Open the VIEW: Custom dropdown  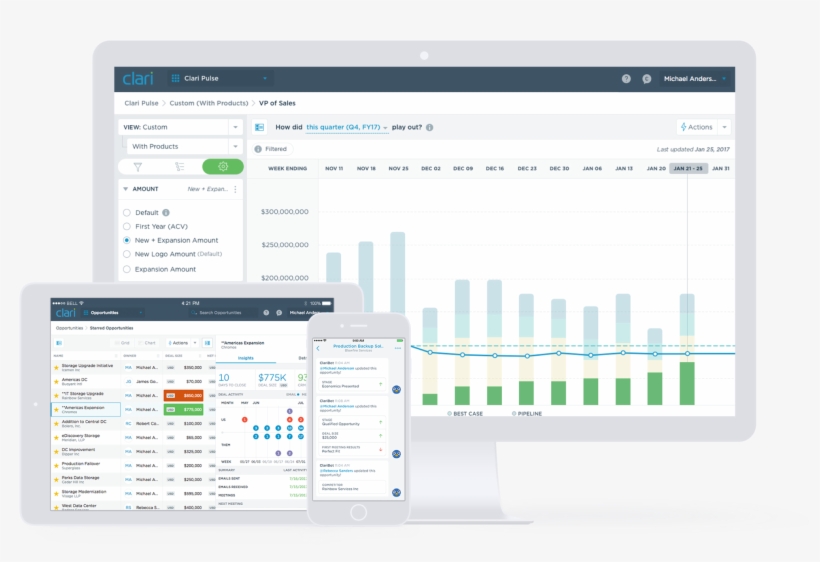[181, 127]
